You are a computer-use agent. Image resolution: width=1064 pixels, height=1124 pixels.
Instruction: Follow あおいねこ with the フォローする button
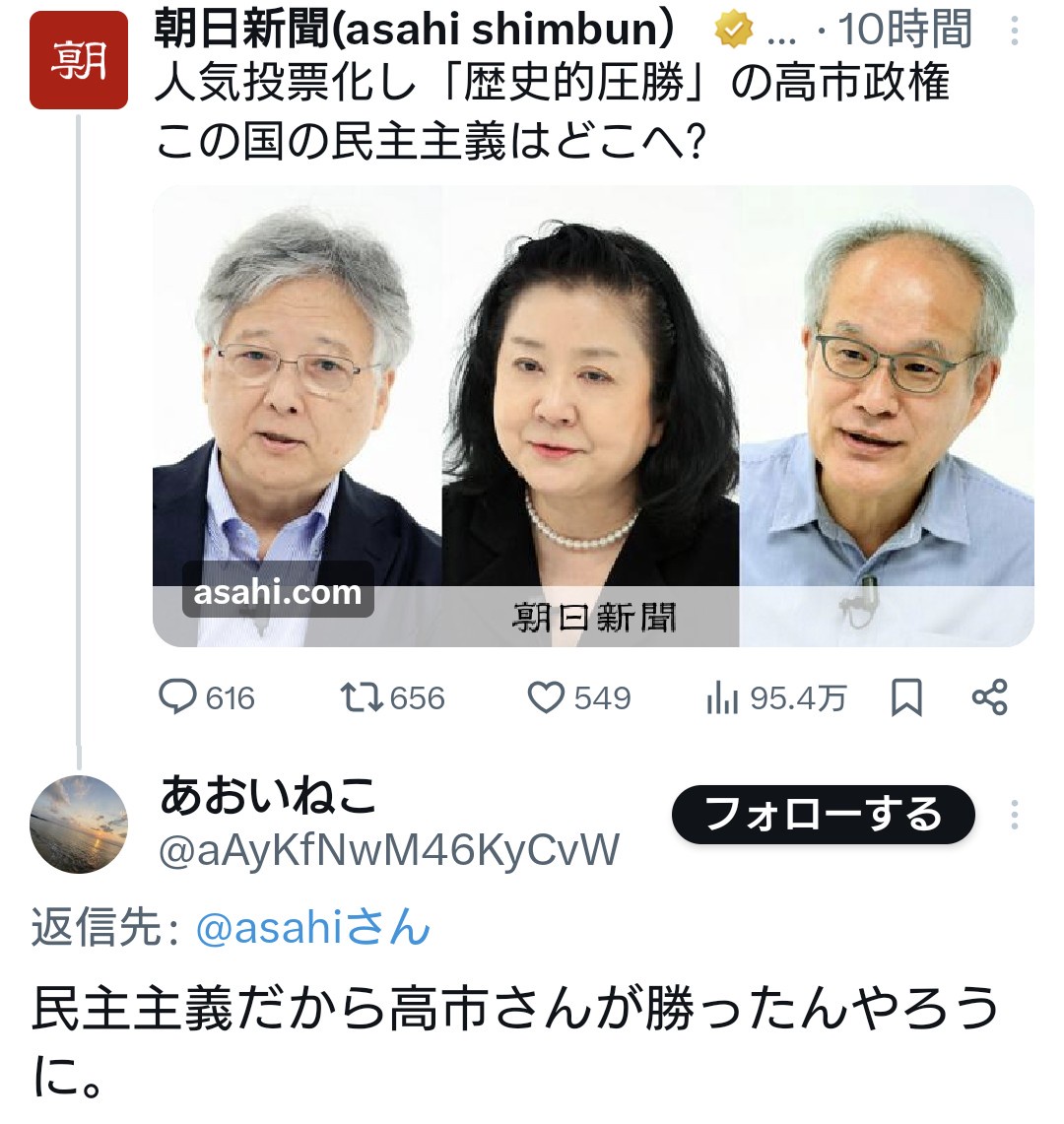tap(823, 815)
